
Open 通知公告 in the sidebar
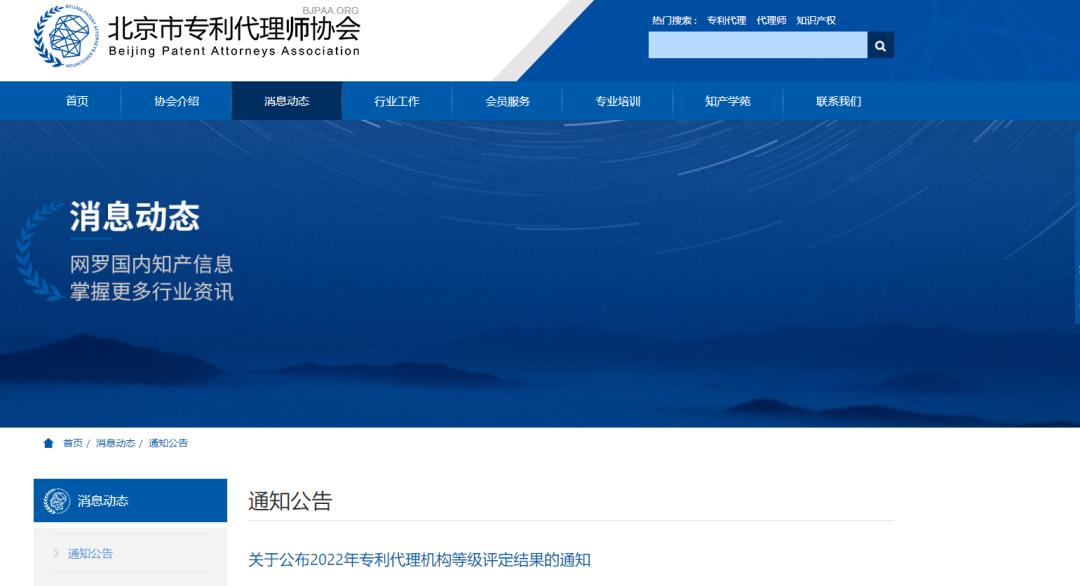(91, 553)
